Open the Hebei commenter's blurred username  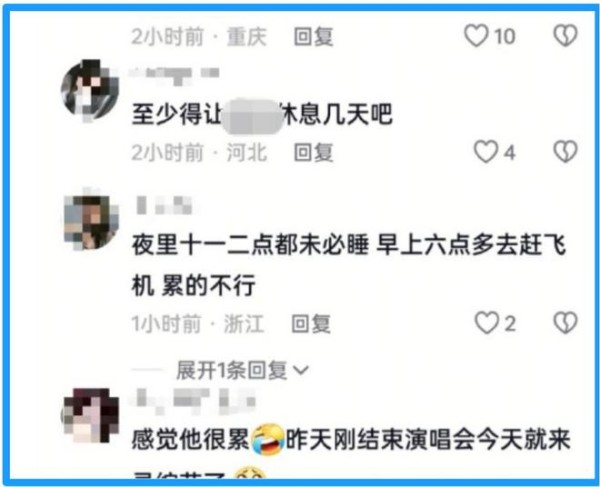(175, 74)
